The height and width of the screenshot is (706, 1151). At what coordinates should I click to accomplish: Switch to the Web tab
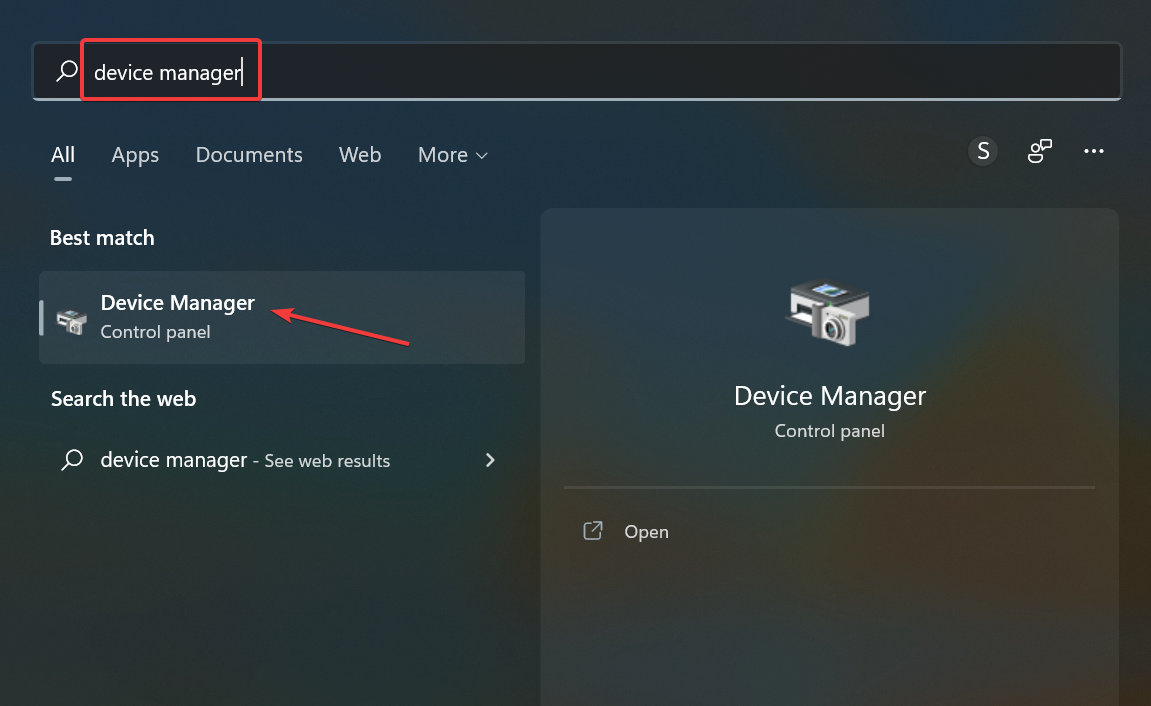[x=360, y=155]
